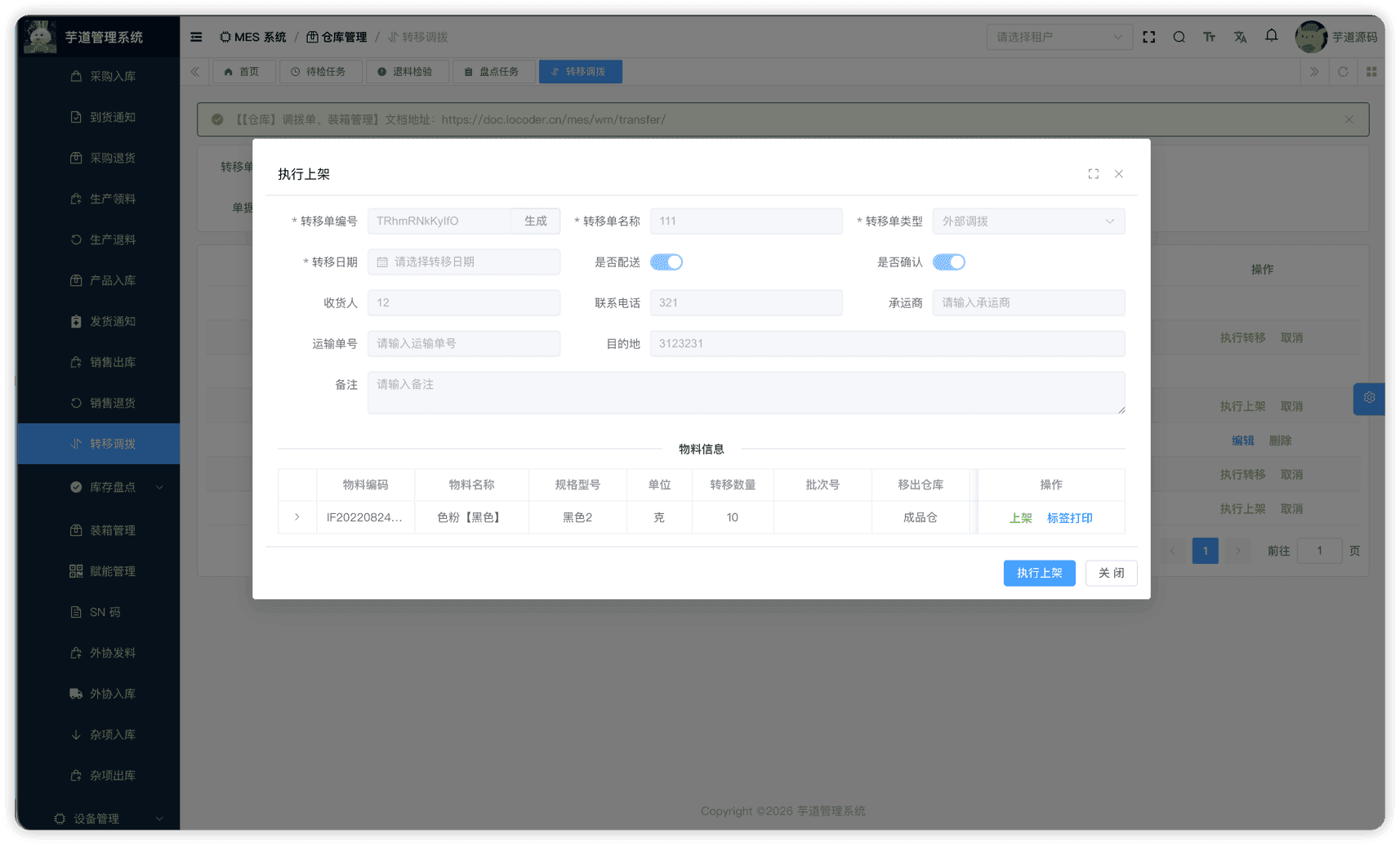Click the 标签打印 link

[1069, 518]
